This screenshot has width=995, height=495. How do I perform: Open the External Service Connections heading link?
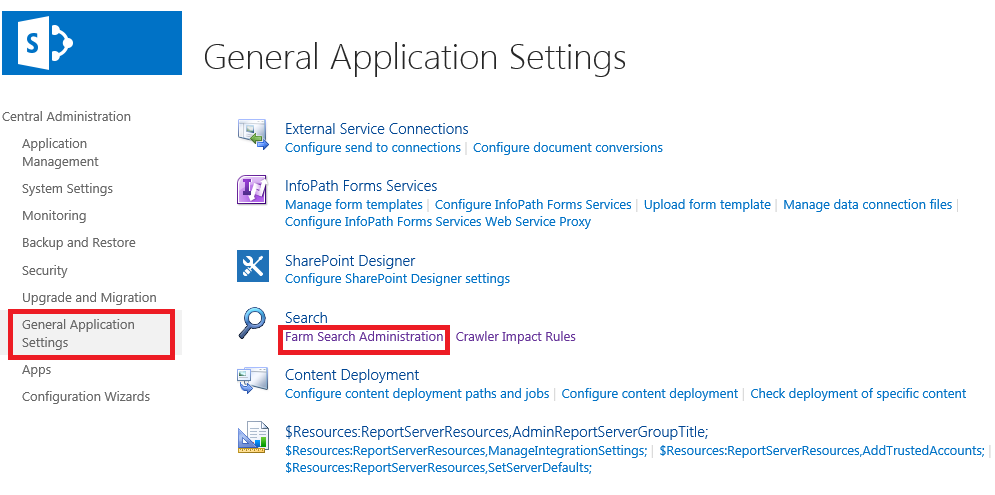tap(376, 129)
